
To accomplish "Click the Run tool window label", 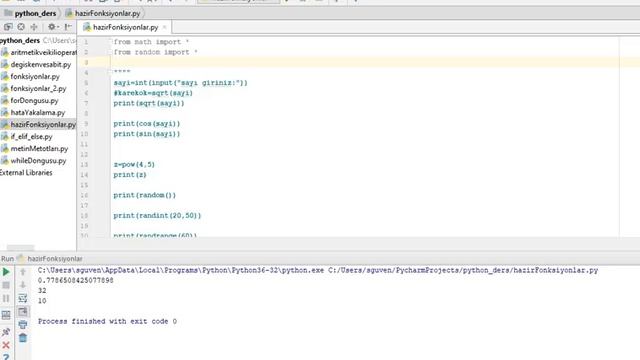I will [7, 259].
